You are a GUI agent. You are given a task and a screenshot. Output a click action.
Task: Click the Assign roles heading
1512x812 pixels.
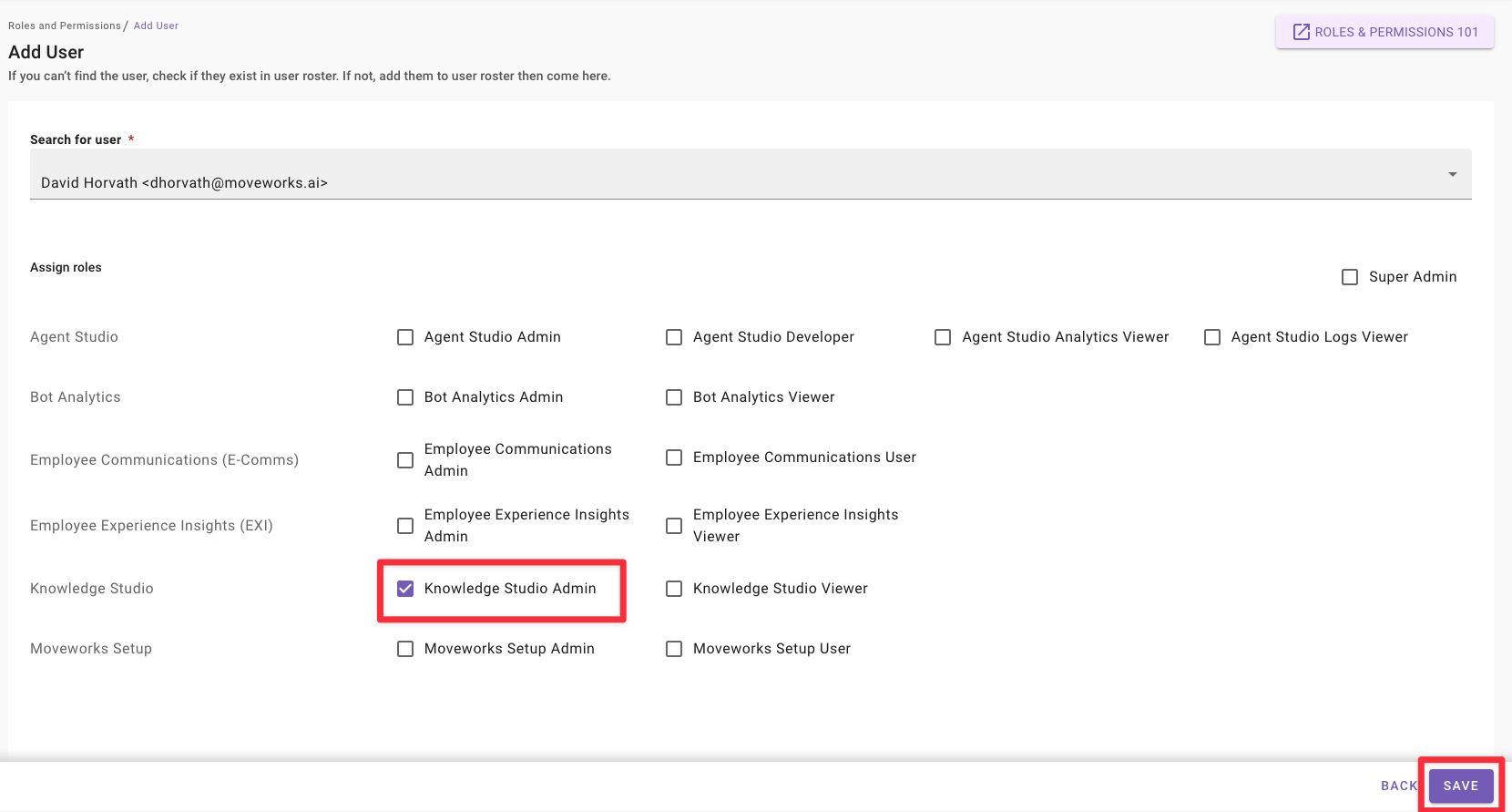coord(66,267)
